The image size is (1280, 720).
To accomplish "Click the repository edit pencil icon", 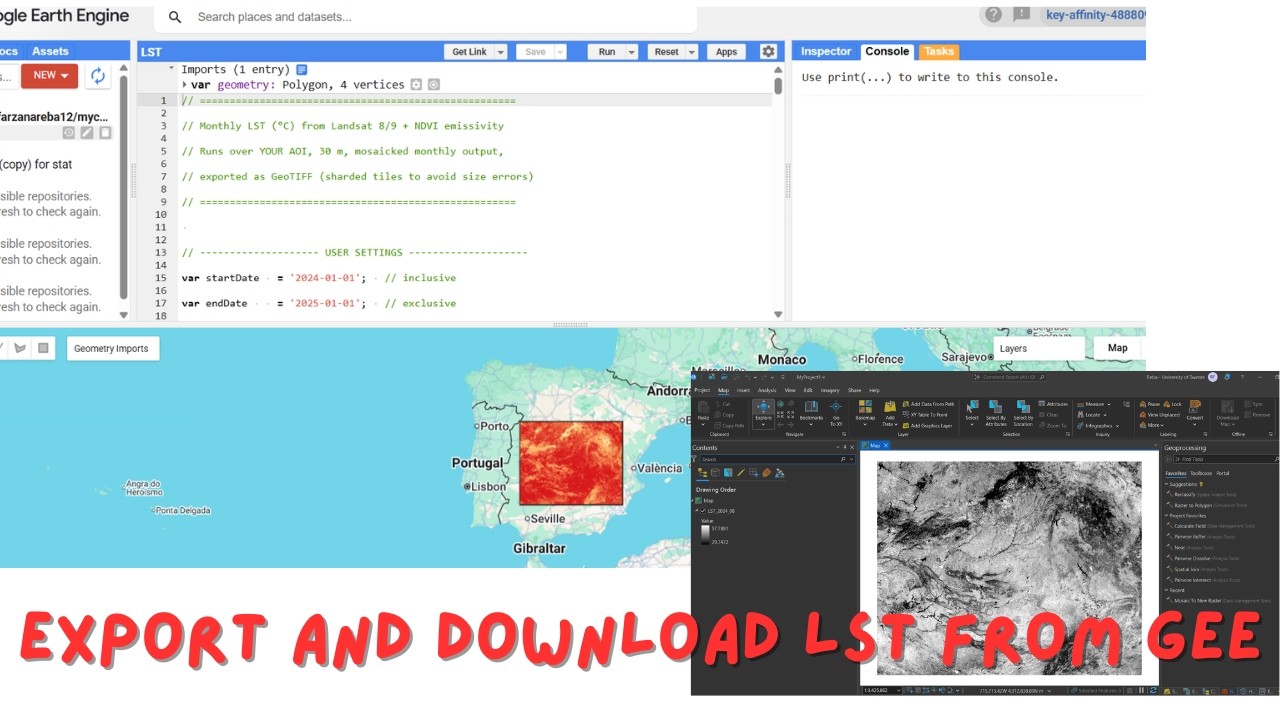I will (87, 133).
